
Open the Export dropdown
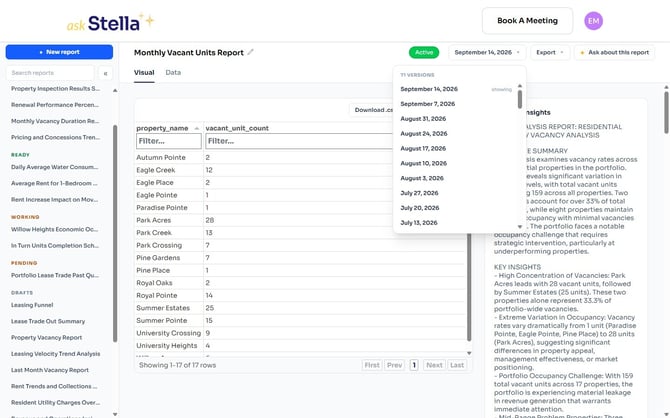[550, 52]
